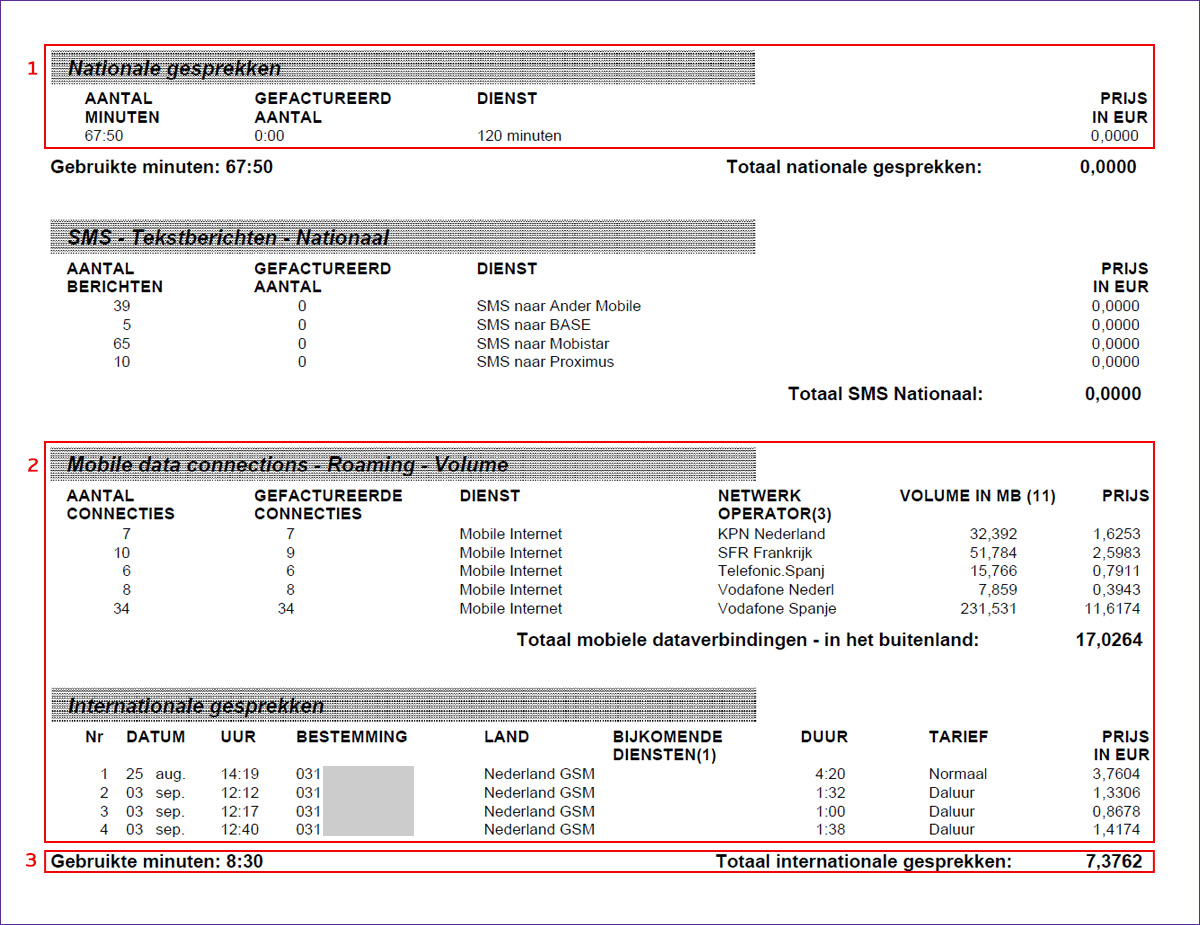Click the 7,3762 international calls total
This screenshot has width=1200, height=925.
click(x=1113, y=861)
